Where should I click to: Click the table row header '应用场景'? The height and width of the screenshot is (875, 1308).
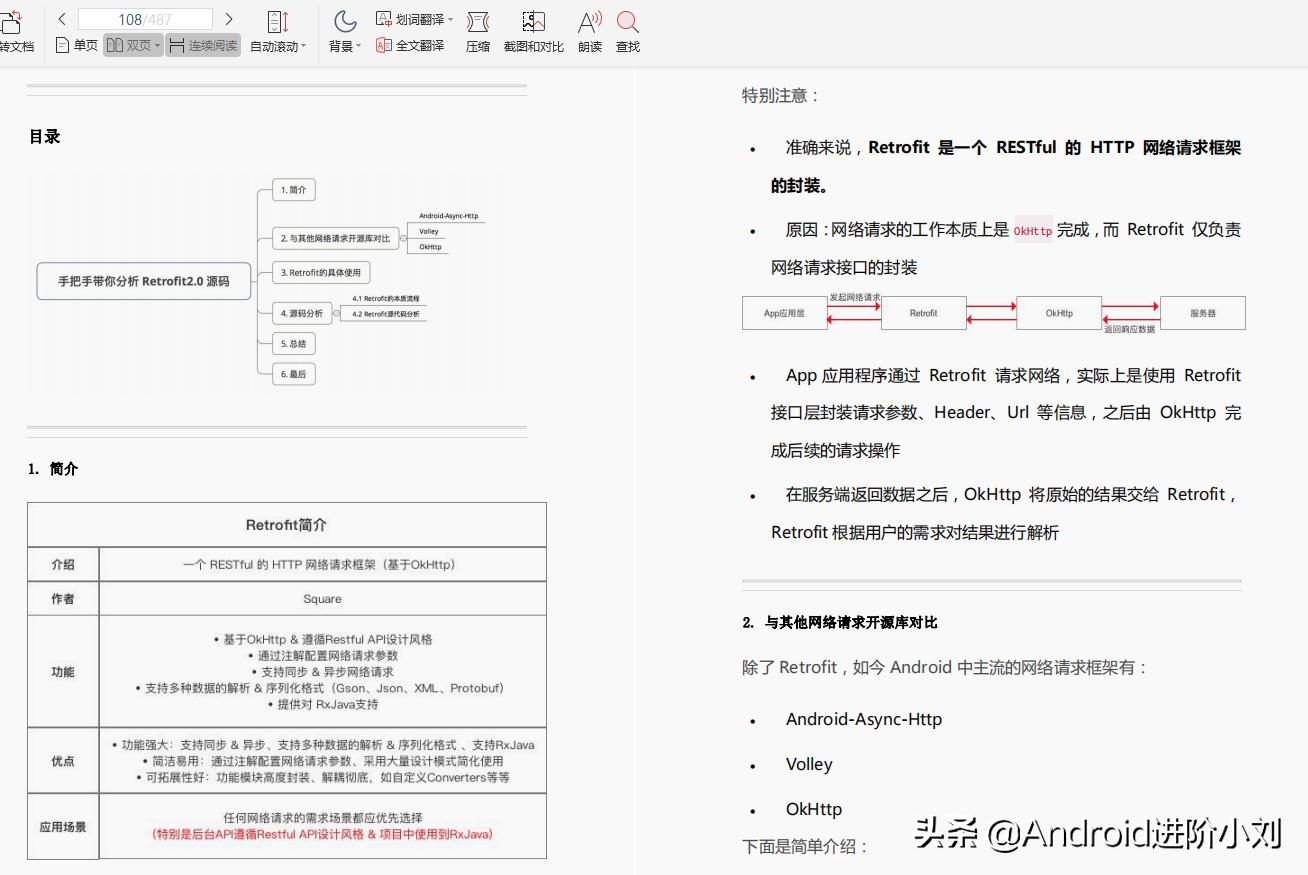click(x=63, y=827)
